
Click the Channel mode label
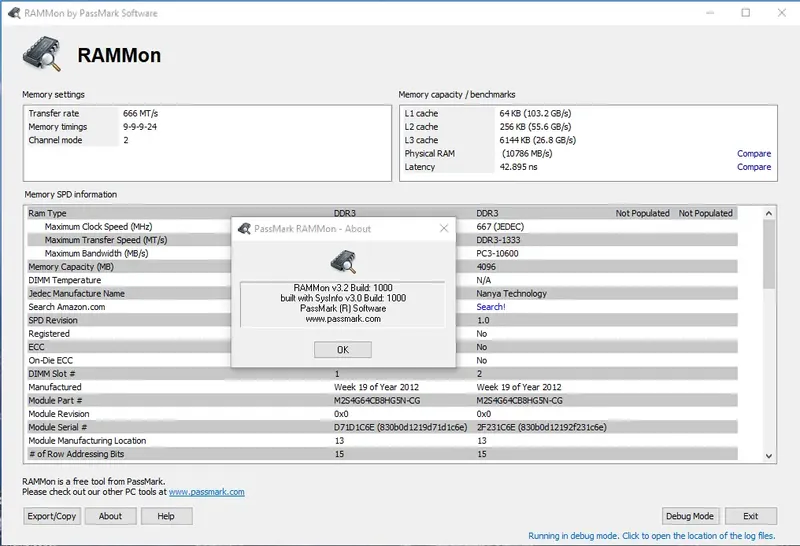point(55,140)
